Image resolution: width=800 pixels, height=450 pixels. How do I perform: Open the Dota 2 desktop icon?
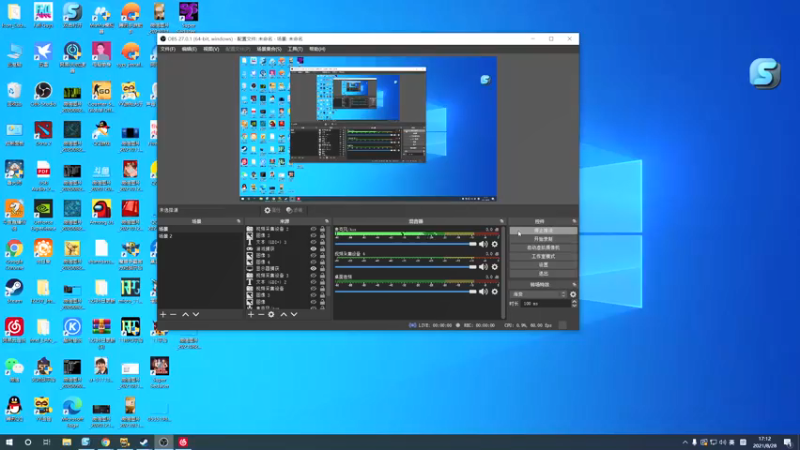[43, 134]
